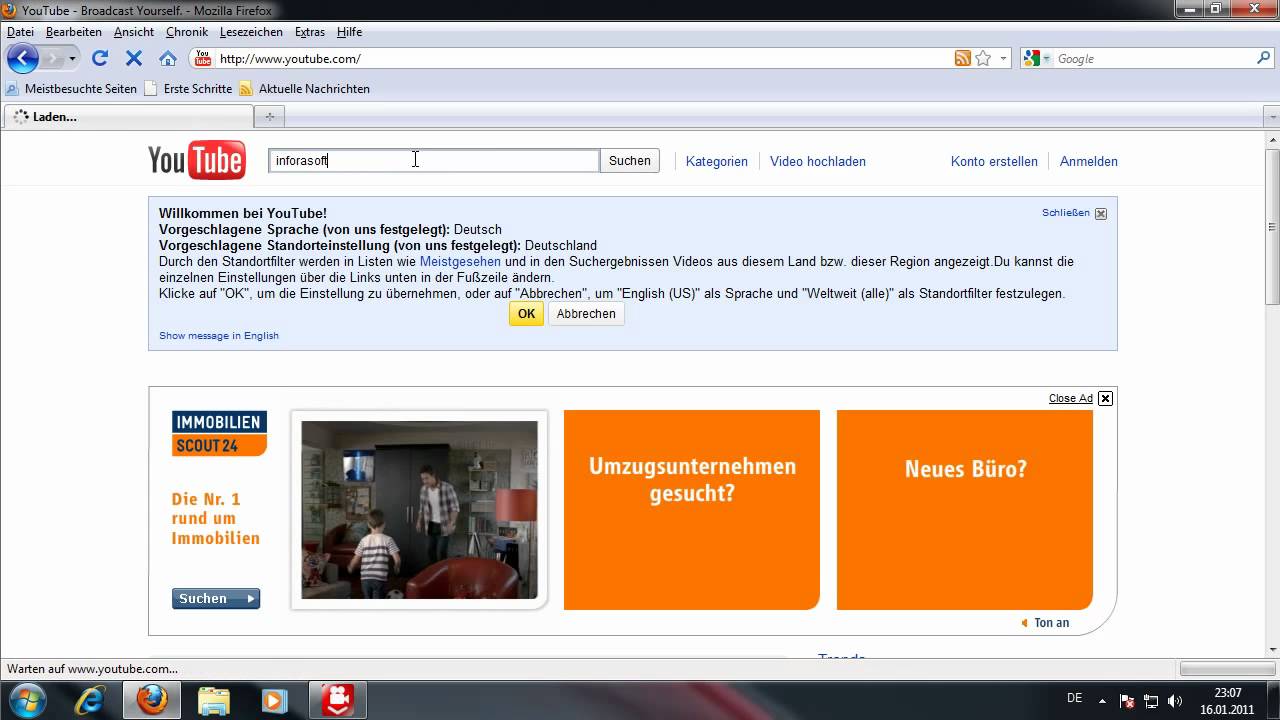Open the Ansicht menu
Screen dimensions: 1280x720
point(134,32)
